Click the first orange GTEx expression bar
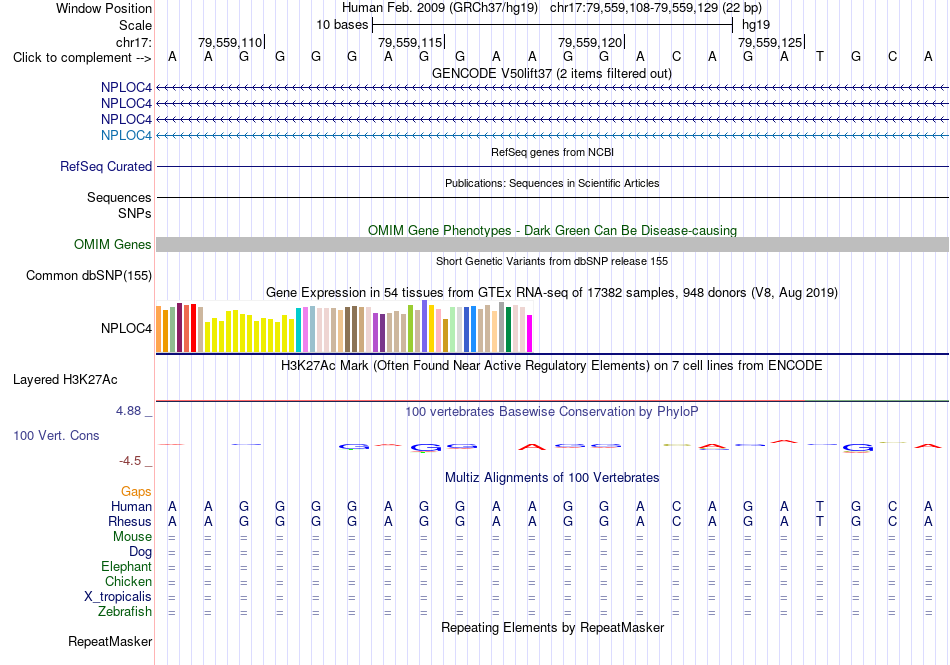The image size is (950, 665). click(159, 329)
